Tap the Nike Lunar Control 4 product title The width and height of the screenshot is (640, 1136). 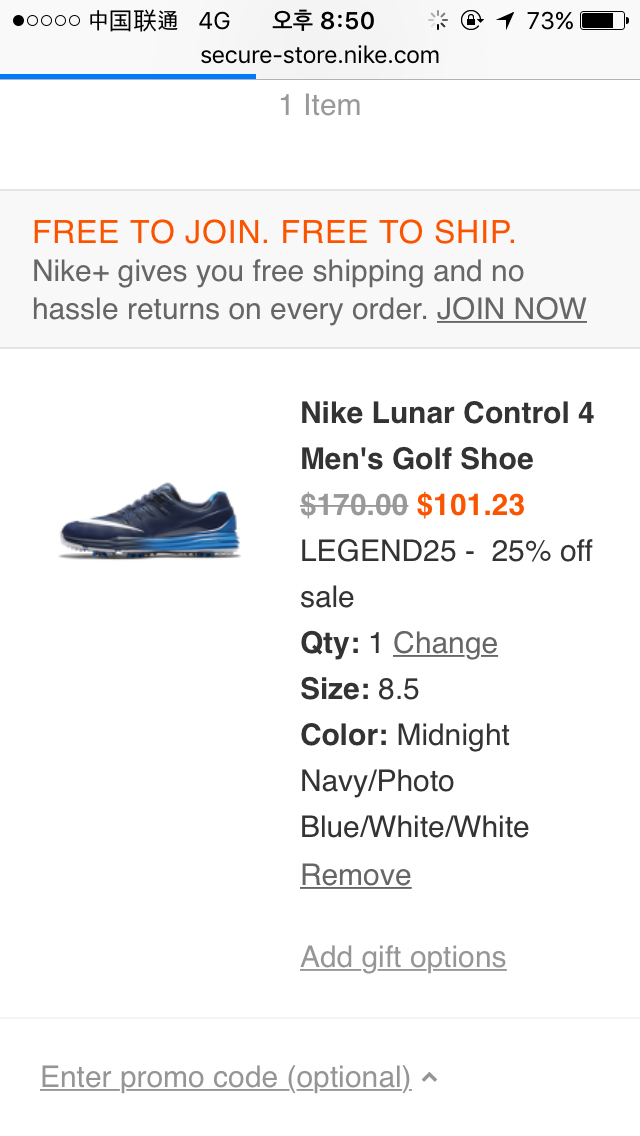(x=447, y=436)
